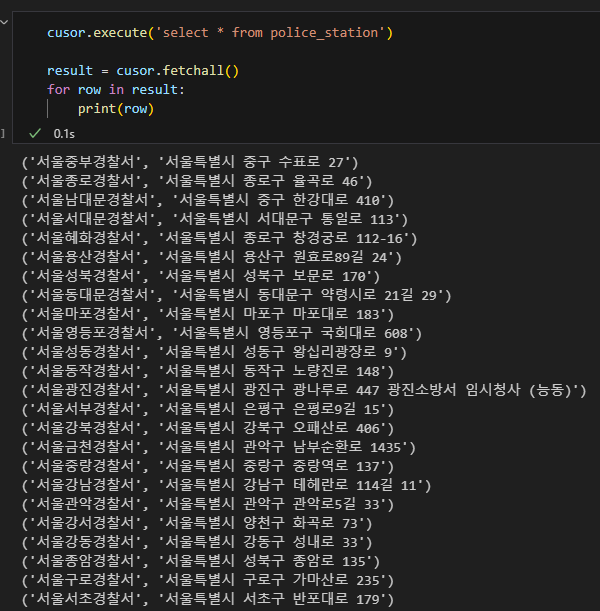Screen dimensions: 600x611
Task: Click output row '서울종로경찰서'
Action: pyautogui.click(x=197, y=181)
